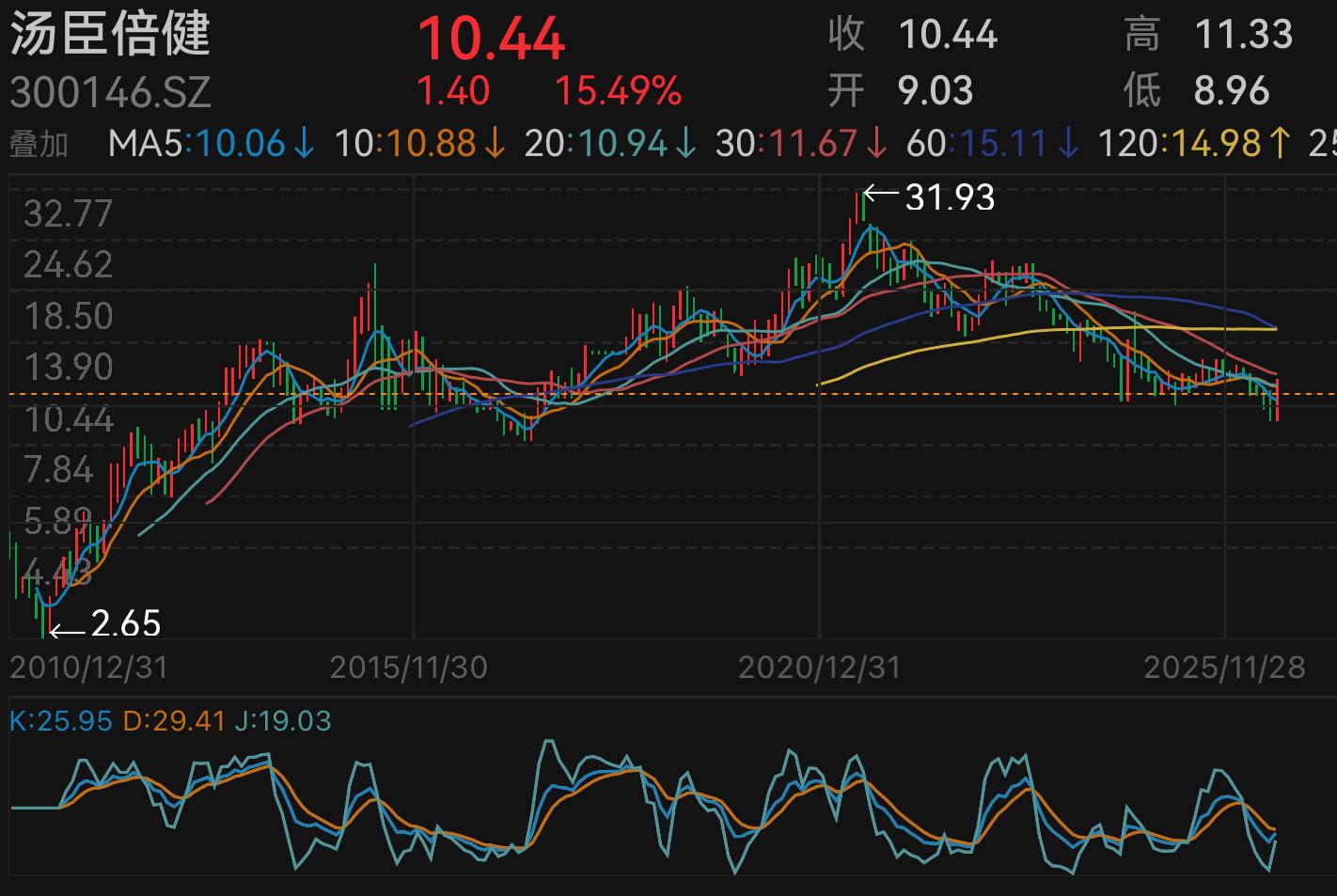Select the MA30 indicator value 11.67

(813, 144)
